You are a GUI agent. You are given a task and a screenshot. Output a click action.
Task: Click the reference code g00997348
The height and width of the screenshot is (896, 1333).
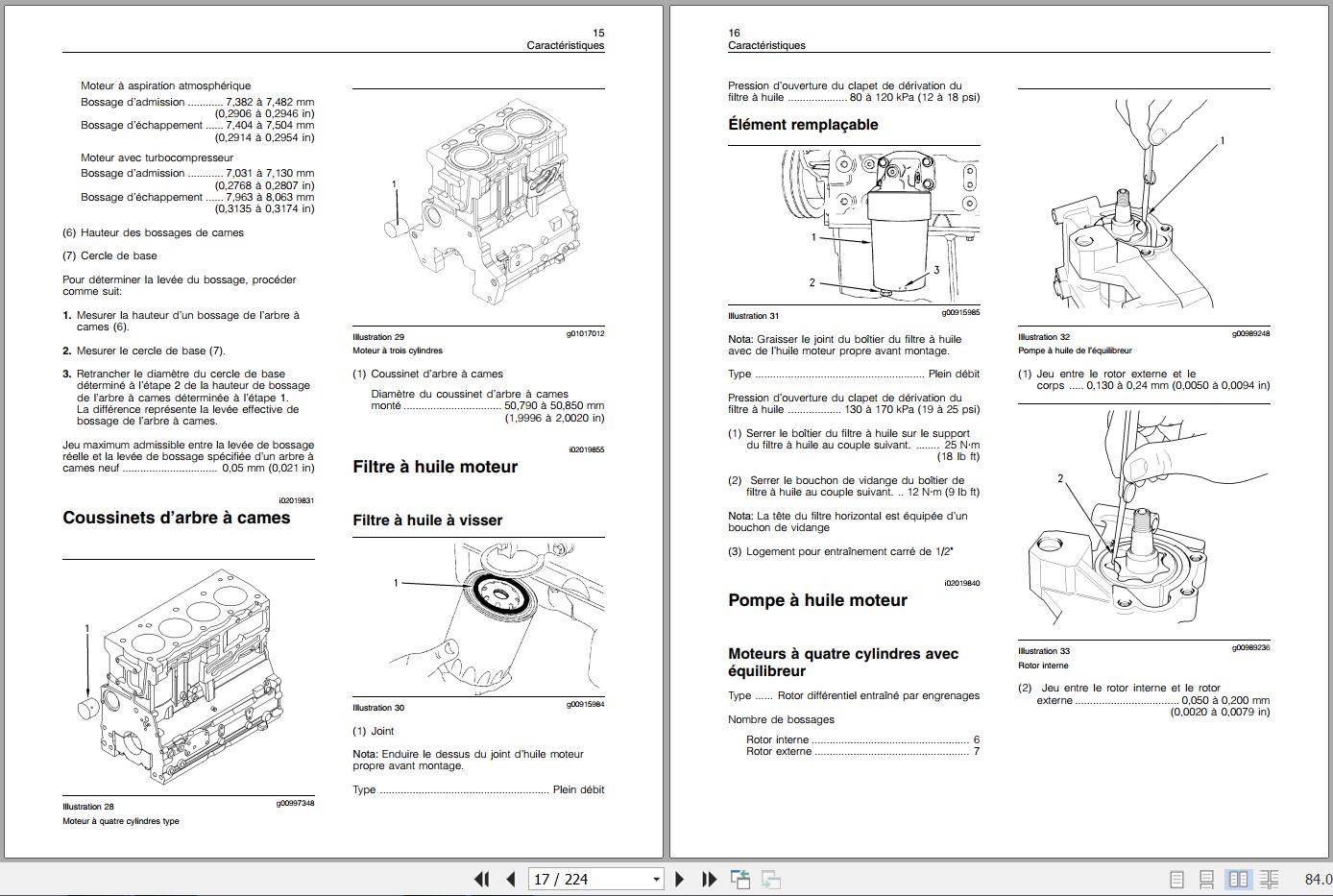click(x=295, y=804)
